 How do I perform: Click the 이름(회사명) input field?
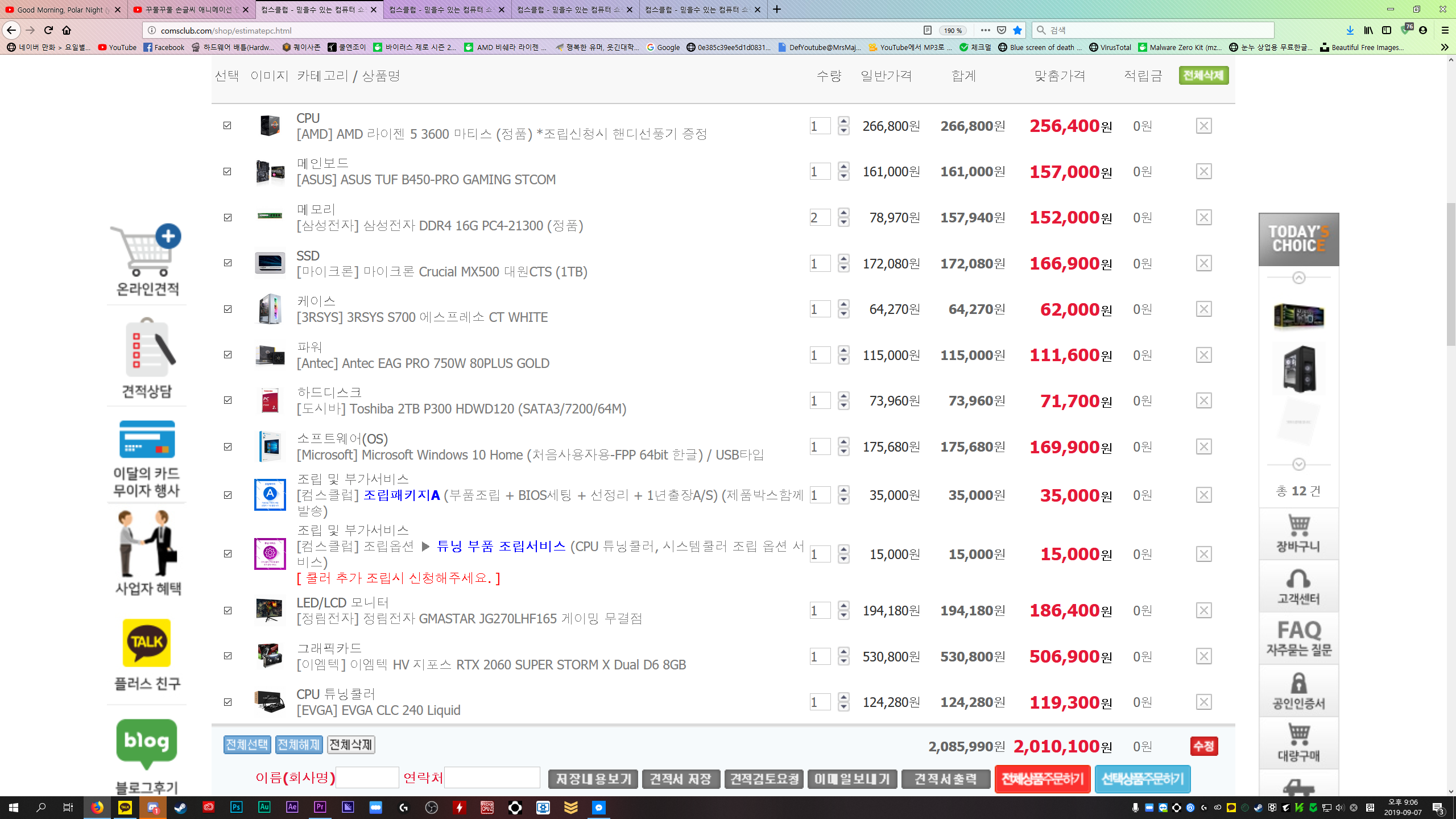pyautogui.click(x=367, y=777)
